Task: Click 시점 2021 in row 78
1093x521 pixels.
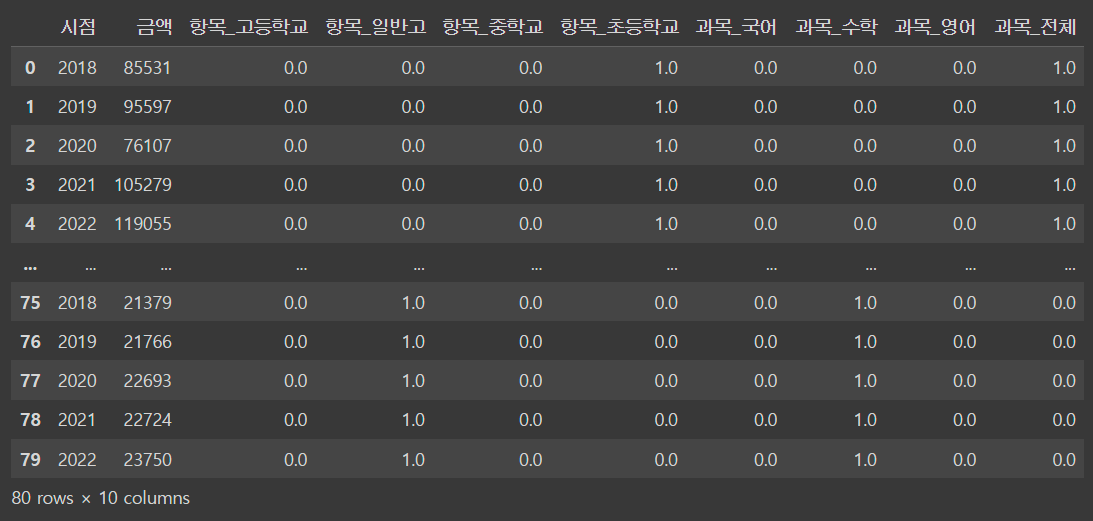Action: tap(77, 420)
